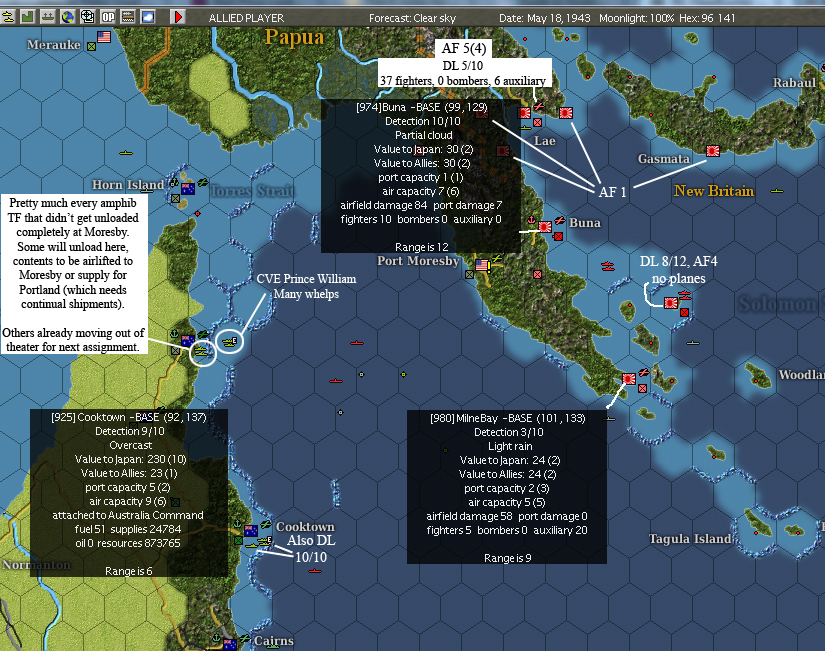The image size is (825, 651).
Task: Open the green factory industry toolbar icon
Action: click(27, 17)
